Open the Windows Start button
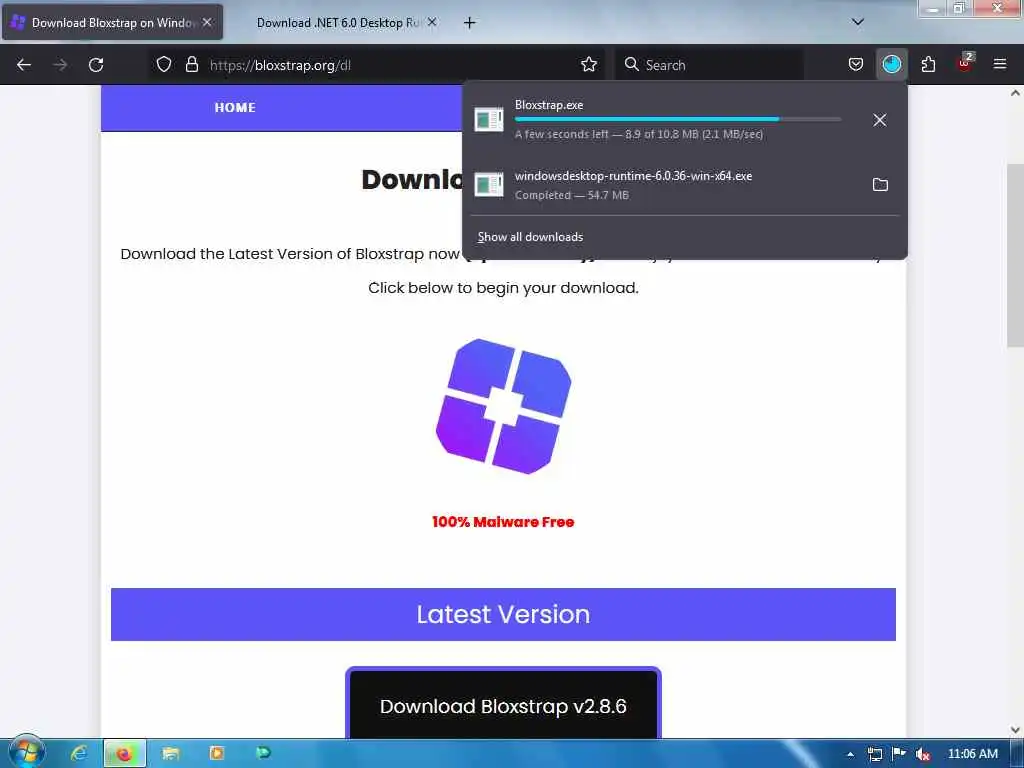The image size is (1024, 768). tap(26, 752)
